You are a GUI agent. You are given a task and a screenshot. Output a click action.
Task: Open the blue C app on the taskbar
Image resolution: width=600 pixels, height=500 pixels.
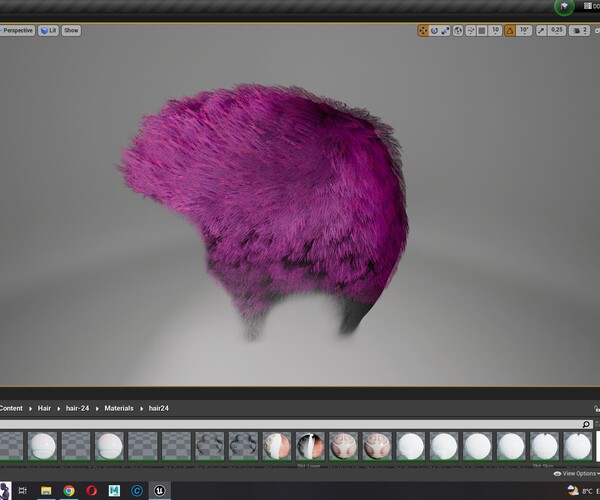pos(137,490)
